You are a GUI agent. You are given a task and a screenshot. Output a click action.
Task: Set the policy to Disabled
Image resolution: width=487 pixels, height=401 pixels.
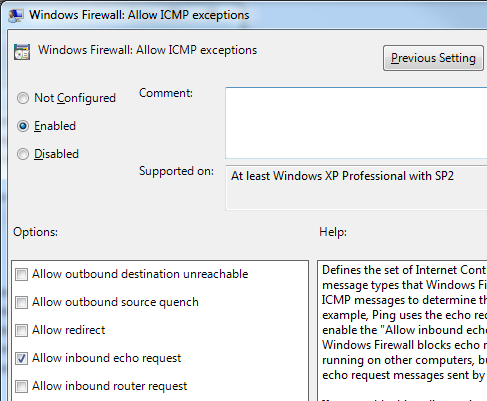click(x=23, y=154)
